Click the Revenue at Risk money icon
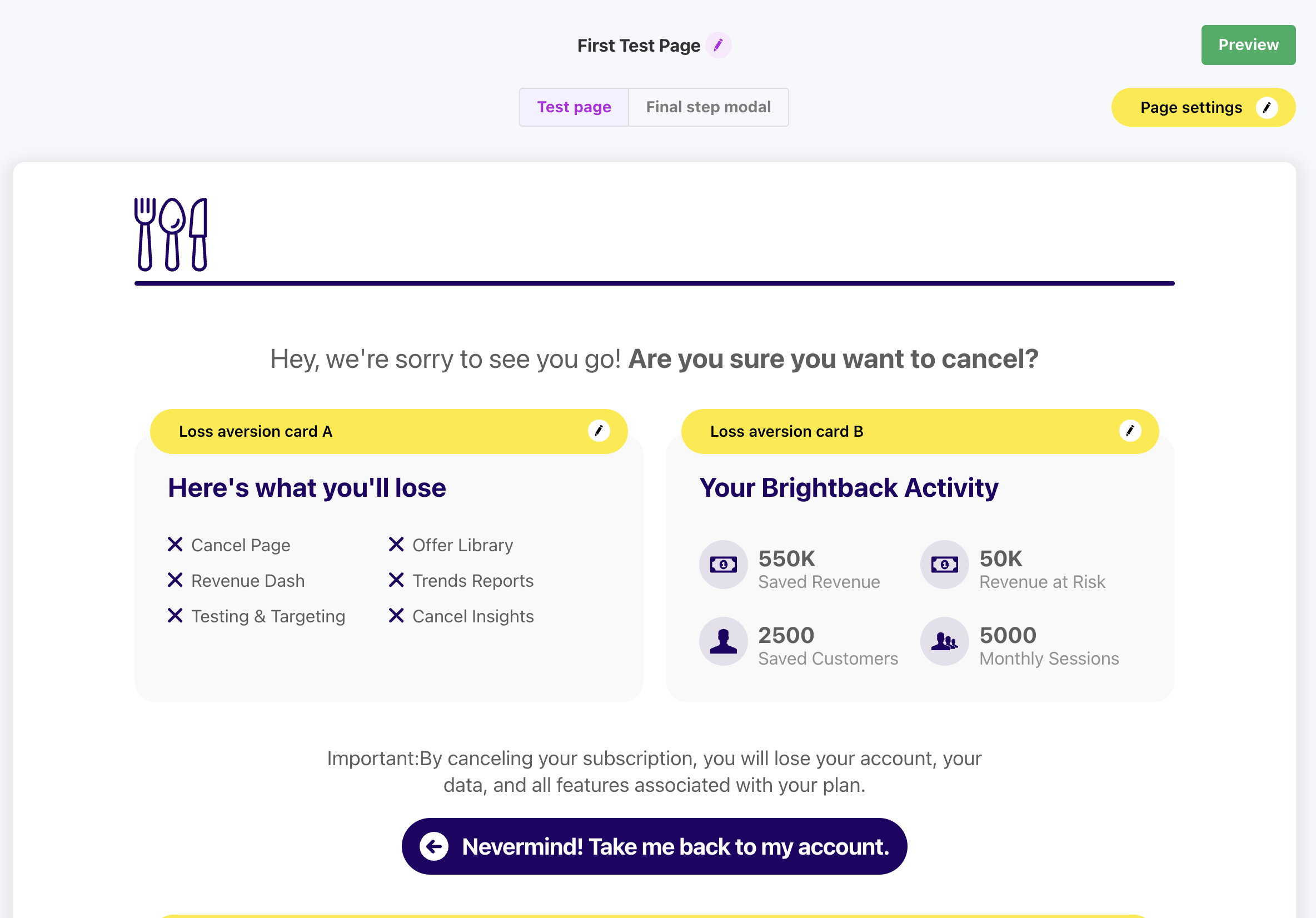This screenshot has width=1316, height=918. pos(944,565)
